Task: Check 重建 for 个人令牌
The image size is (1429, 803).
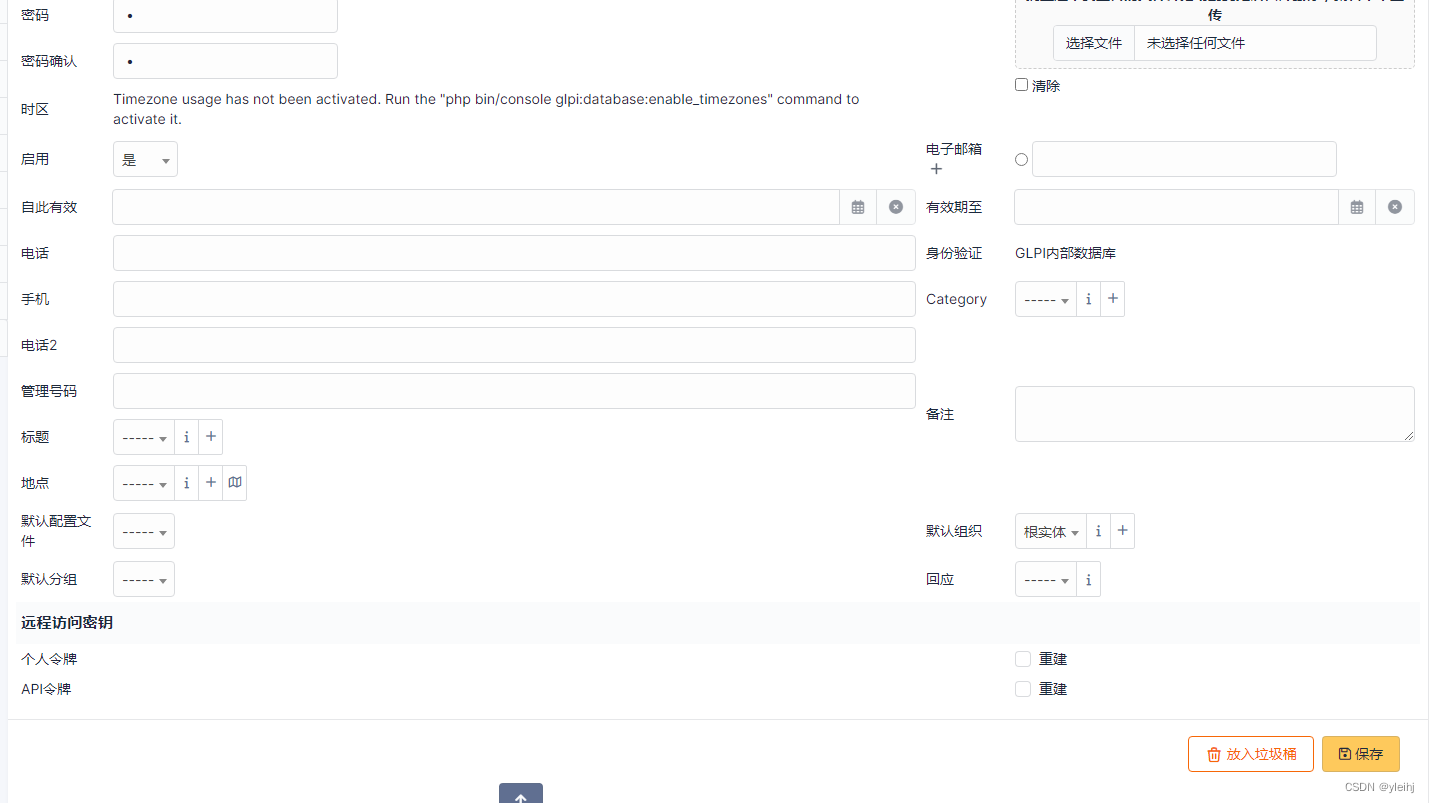Action: 1022,659
